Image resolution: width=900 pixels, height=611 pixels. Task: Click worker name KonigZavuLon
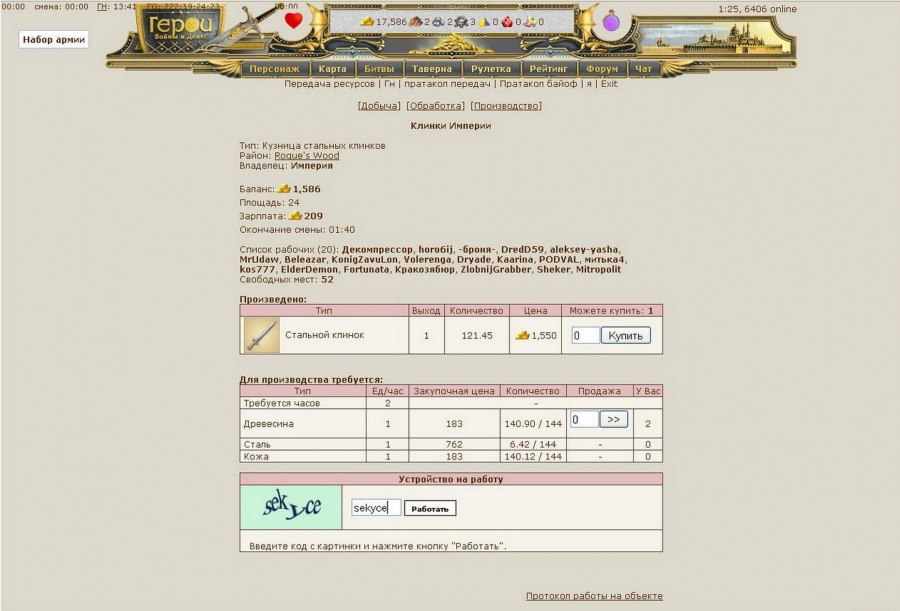pos(364,260)
